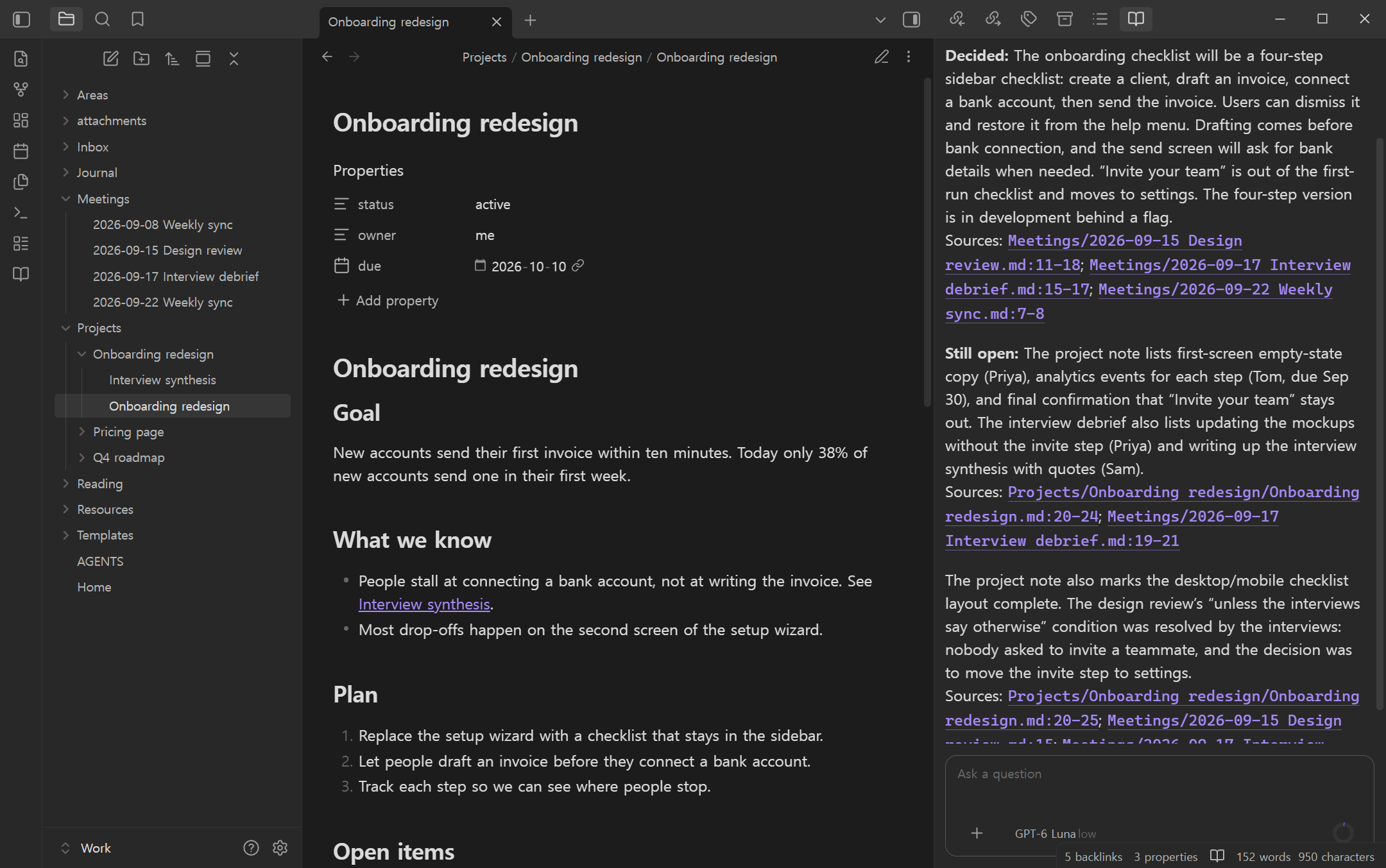Open the tags pane icon

coord(1029,19)
